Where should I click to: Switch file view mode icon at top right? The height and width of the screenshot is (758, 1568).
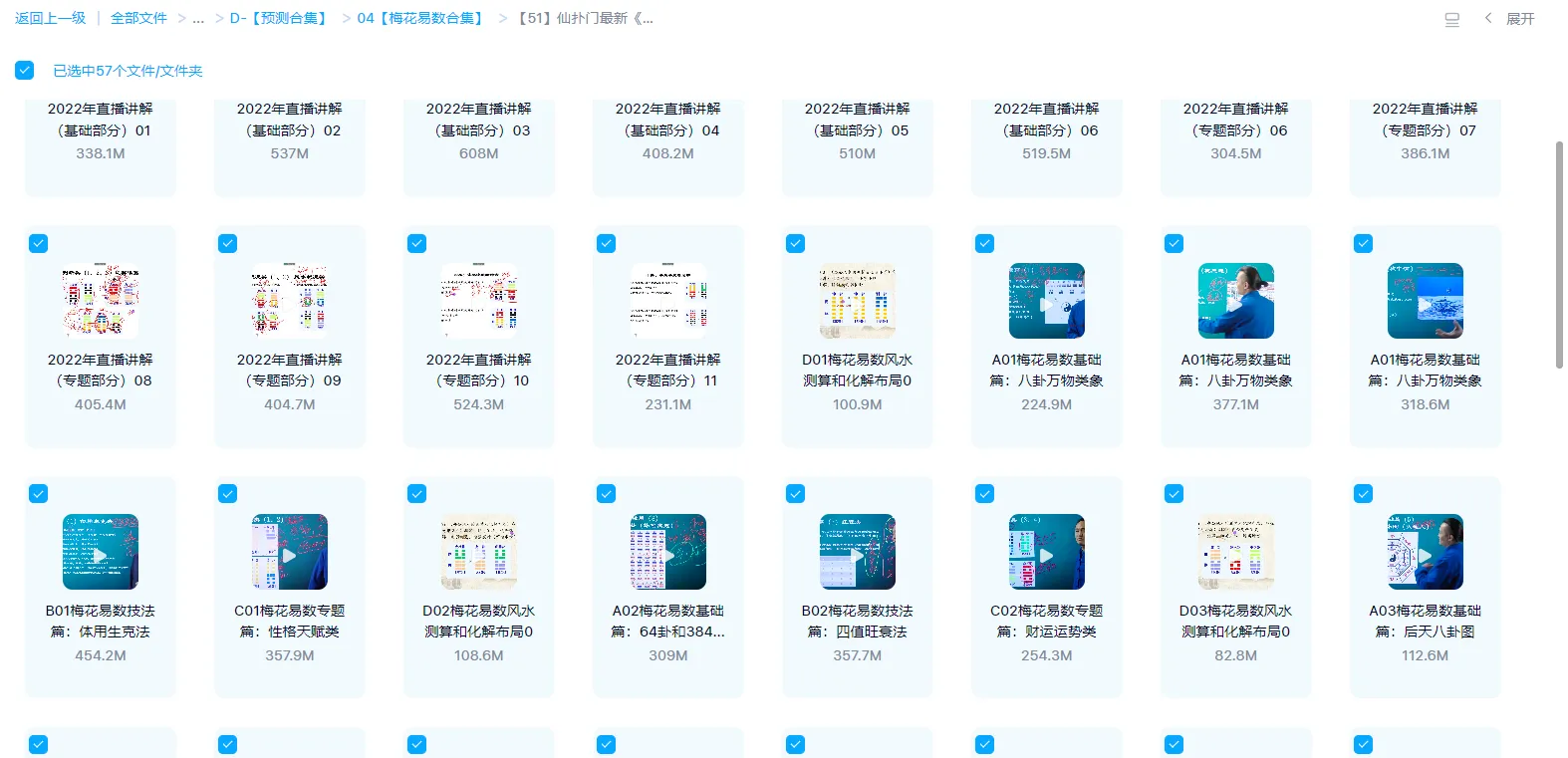(1452, 19)
